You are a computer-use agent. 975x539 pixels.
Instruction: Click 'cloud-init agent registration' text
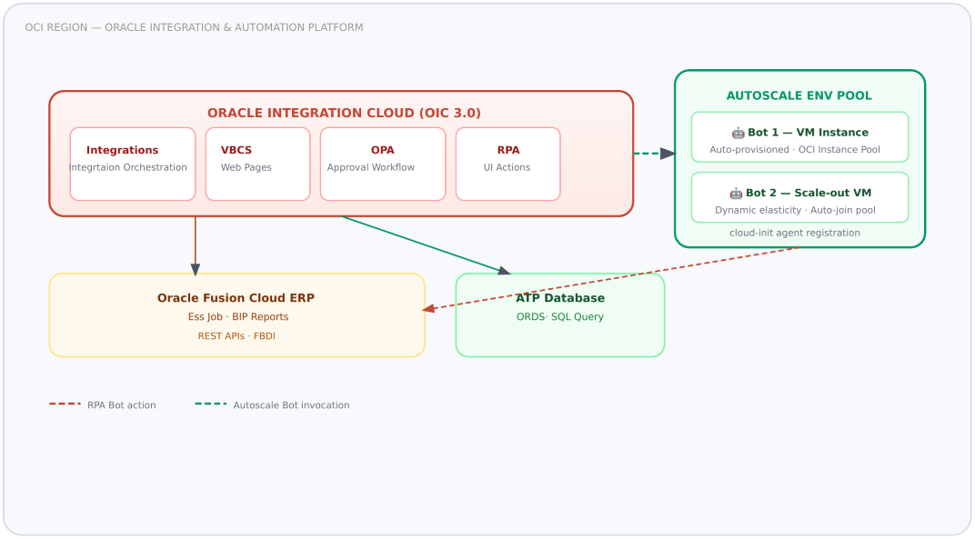point(795,233)
